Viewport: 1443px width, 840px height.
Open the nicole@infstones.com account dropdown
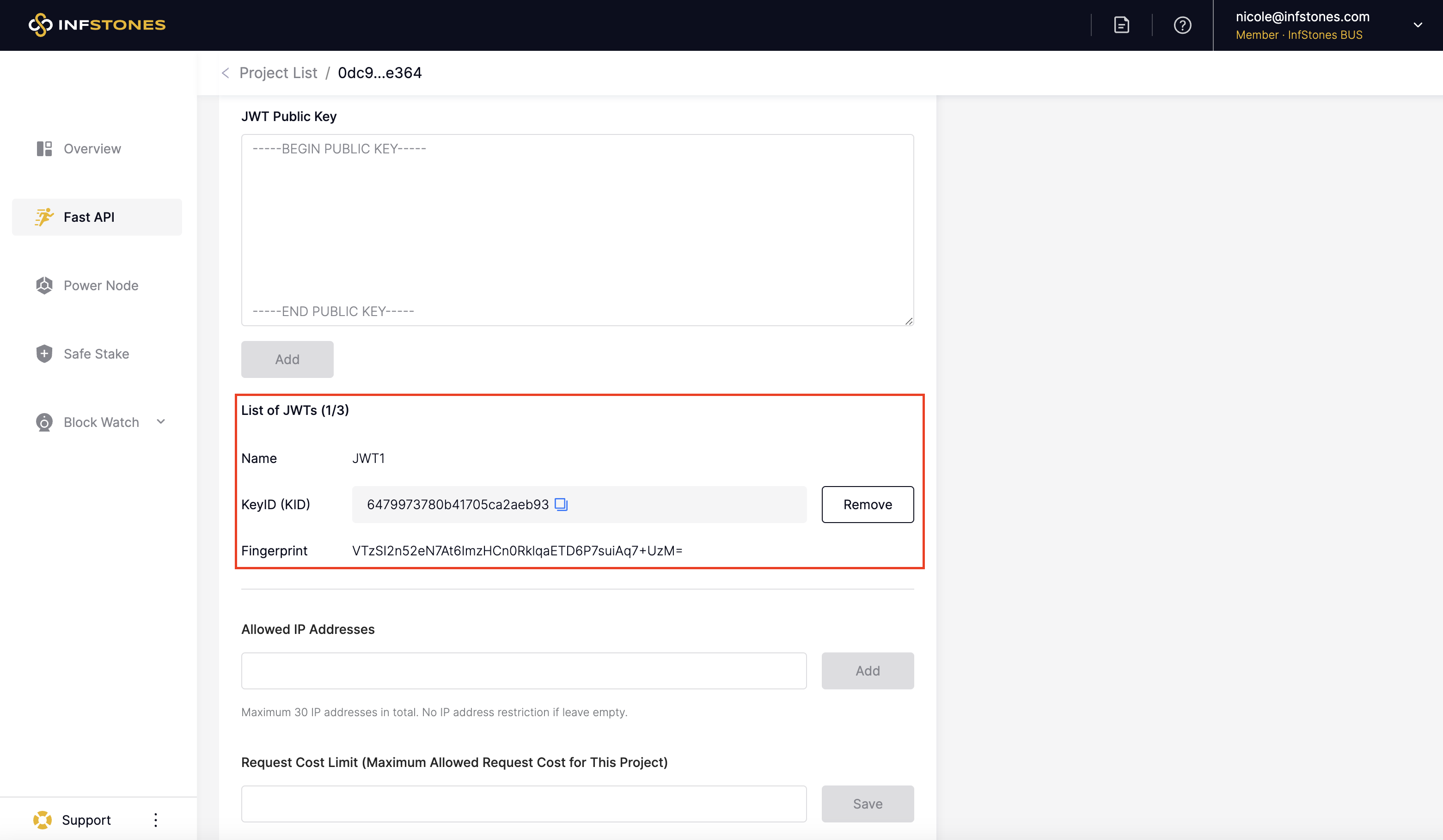[1417, 25]
